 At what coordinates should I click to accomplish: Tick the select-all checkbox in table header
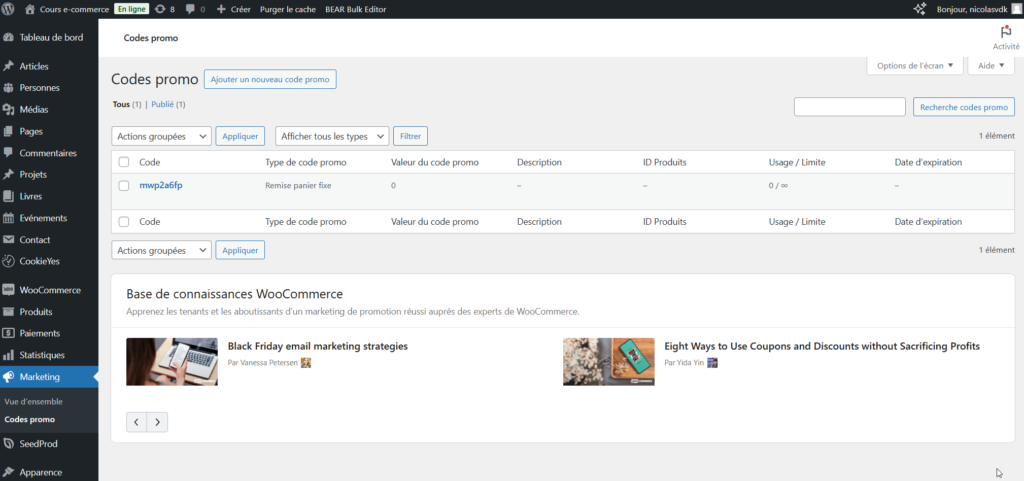(124, 162)
